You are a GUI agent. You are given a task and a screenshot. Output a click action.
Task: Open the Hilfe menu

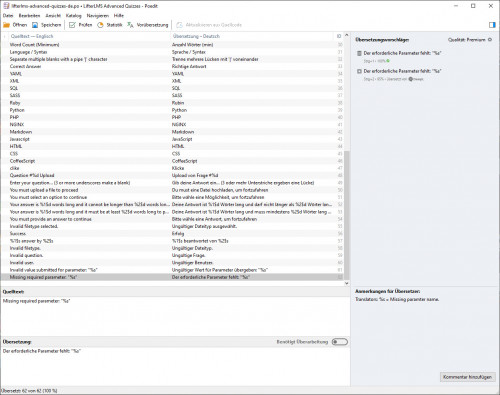coord(119,16)
